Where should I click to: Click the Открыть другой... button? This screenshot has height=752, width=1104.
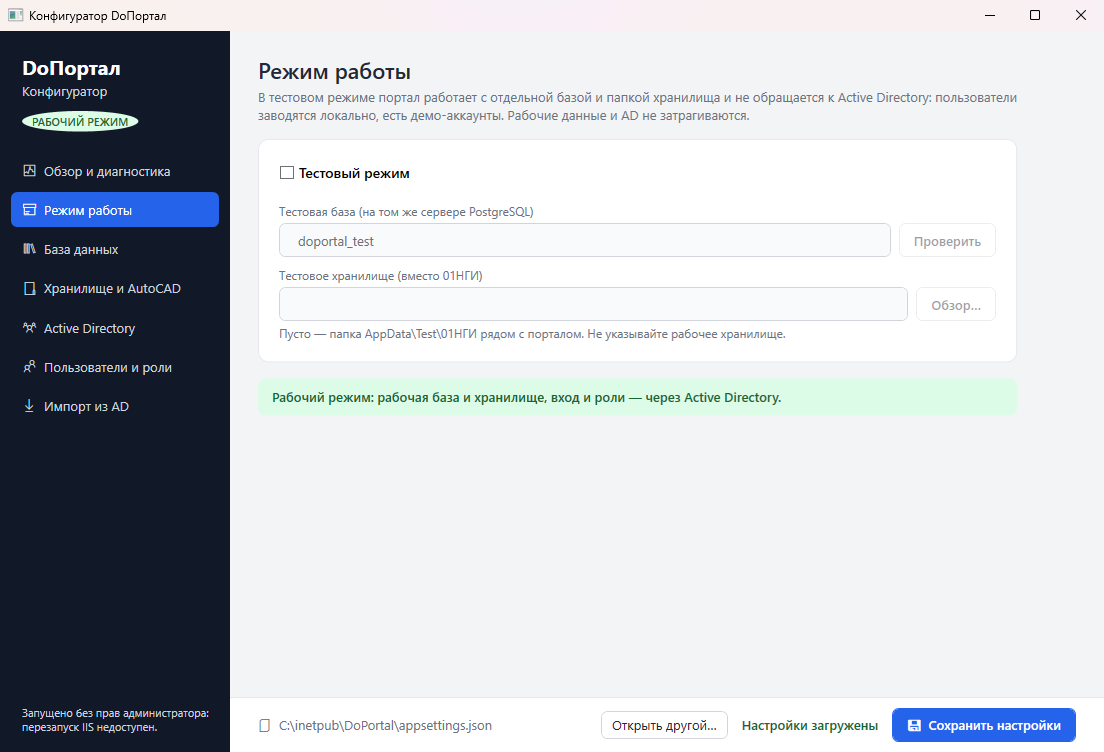coord(664,725)
